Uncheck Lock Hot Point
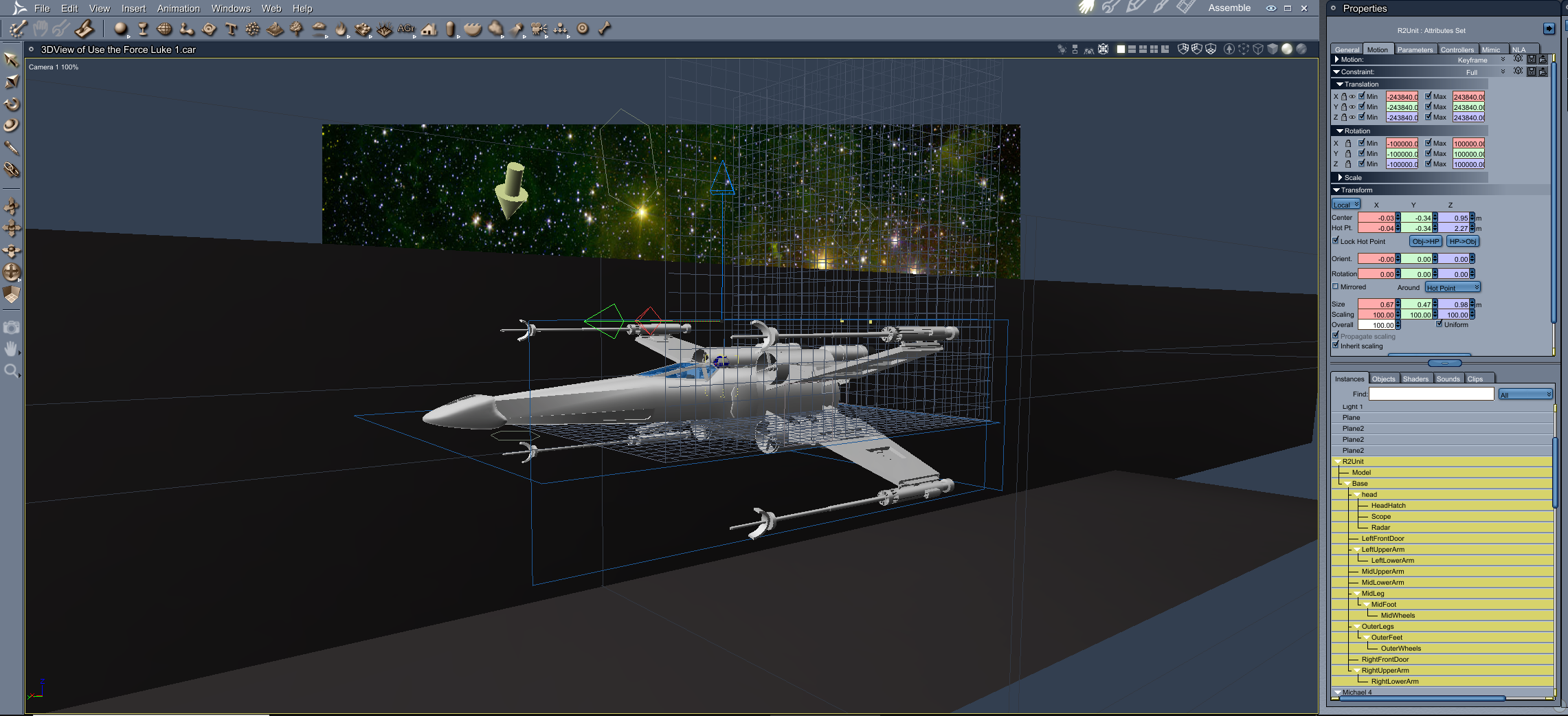The image size is (1568, 716). point(1336,240)
